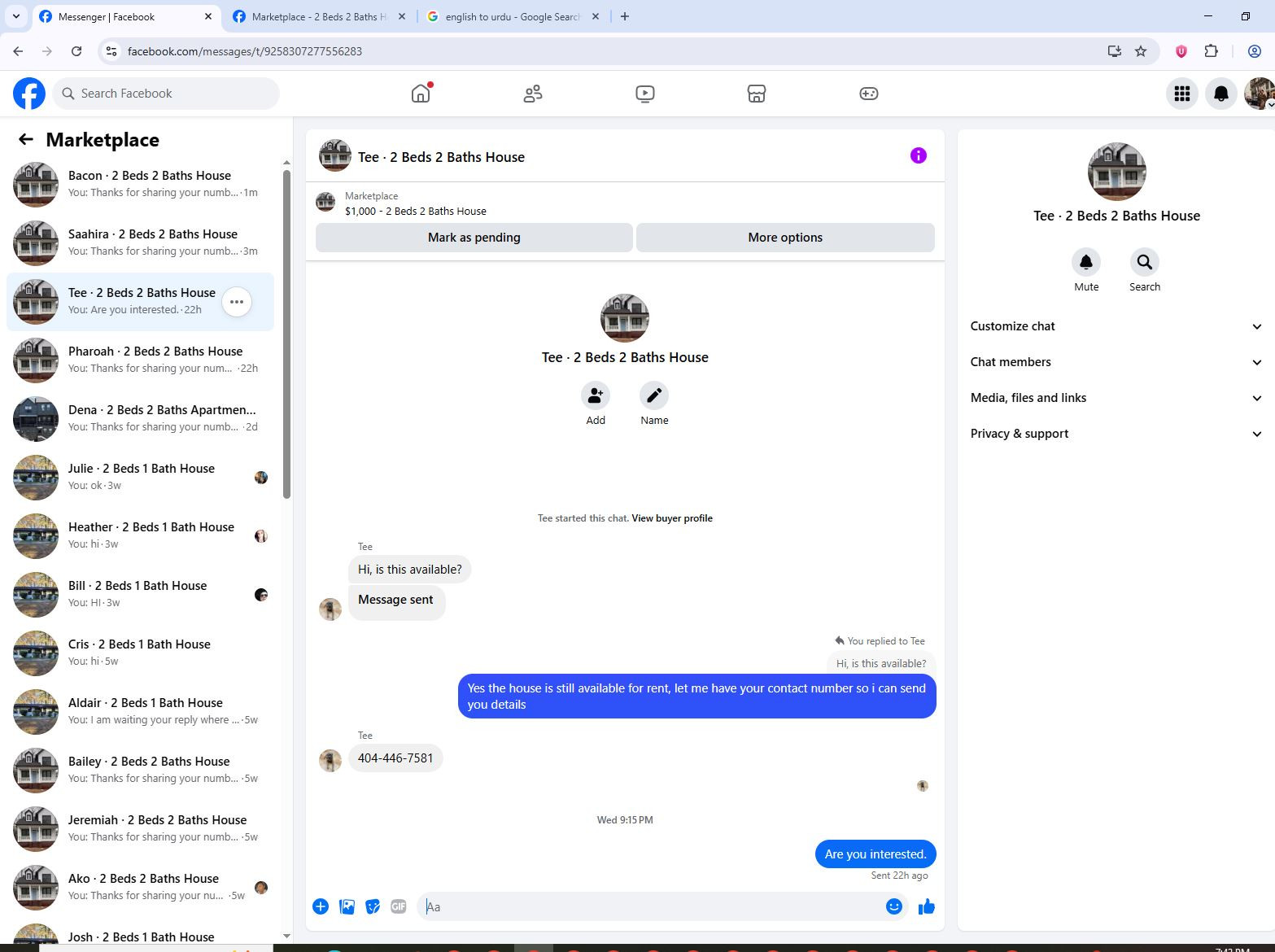Open the Facebook menu grid icon
The image size is (1275, 952).
(x=1182, y=94)
